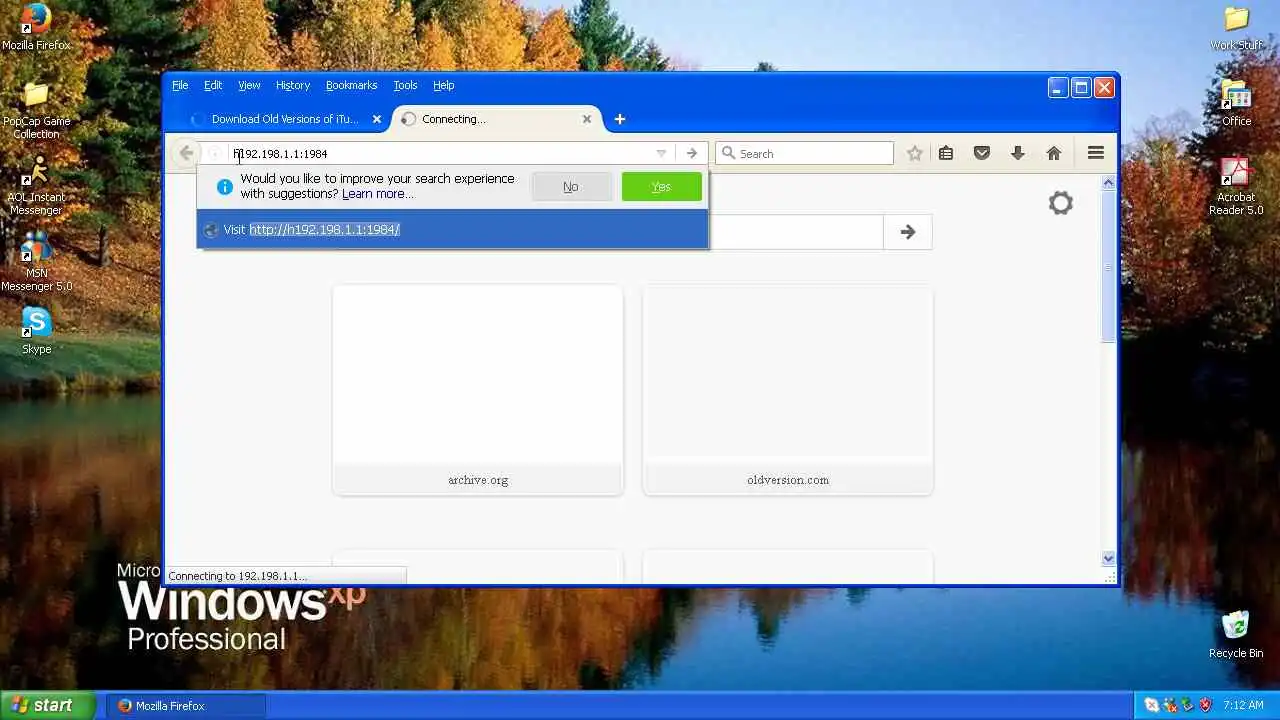Click the info icon in suggestions prompt

[224, 187]
